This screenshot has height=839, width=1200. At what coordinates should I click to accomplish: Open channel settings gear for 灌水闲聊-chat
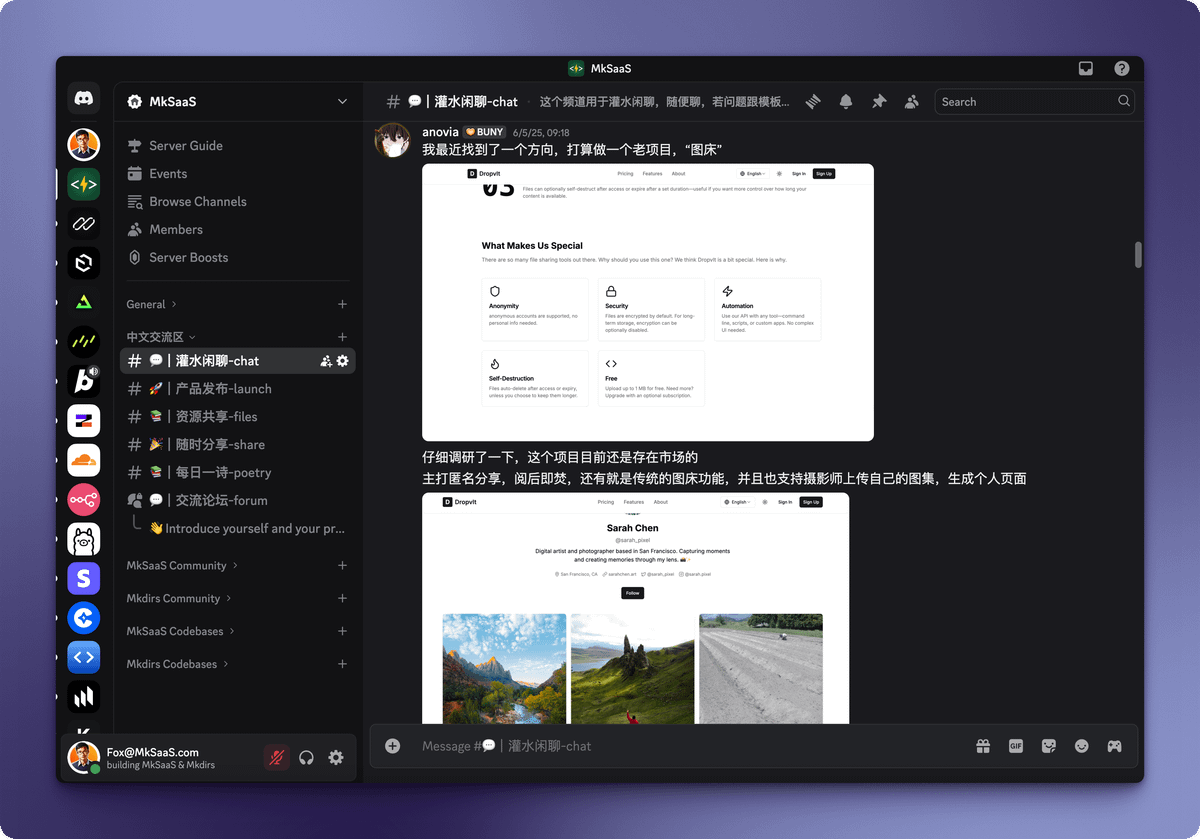343,361
